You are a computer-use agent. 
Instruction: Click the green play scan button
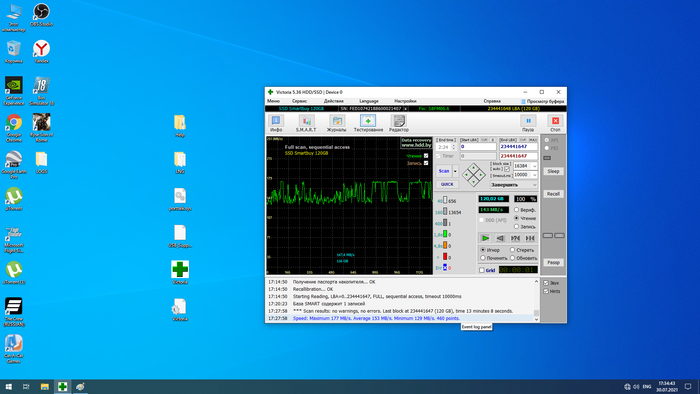pos(485,238)
